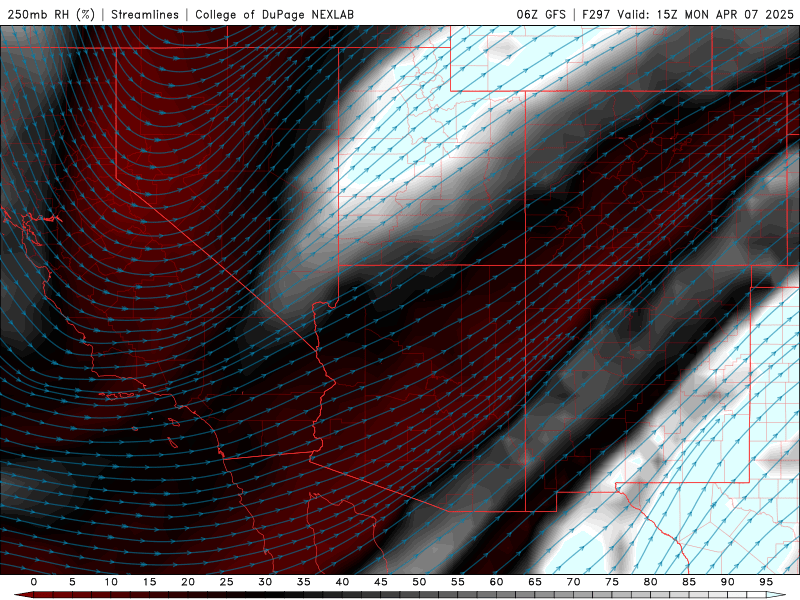Click the 'Streamlines' label in the header
Image resolution: width=800 pixels, height=600 pixels.
145,14
